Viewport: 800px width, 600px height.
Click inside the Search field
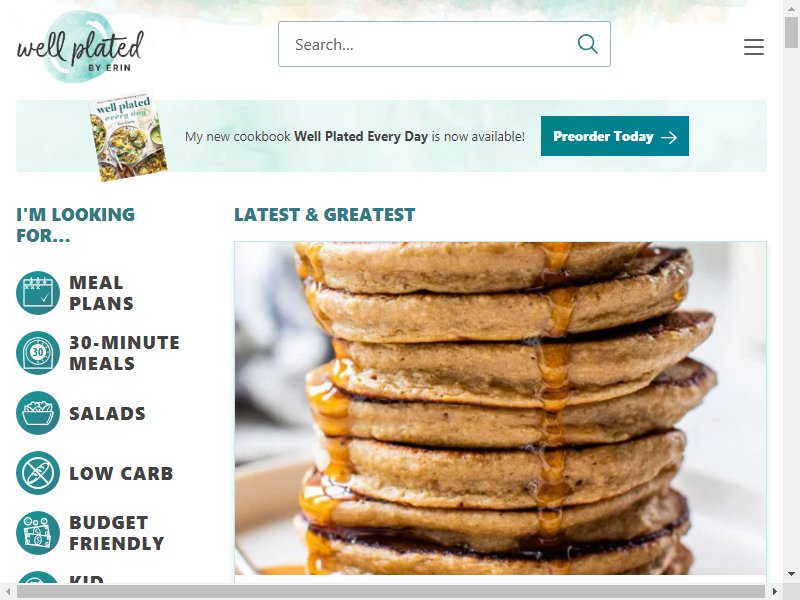pyautogui.click(x=434, y=44)
